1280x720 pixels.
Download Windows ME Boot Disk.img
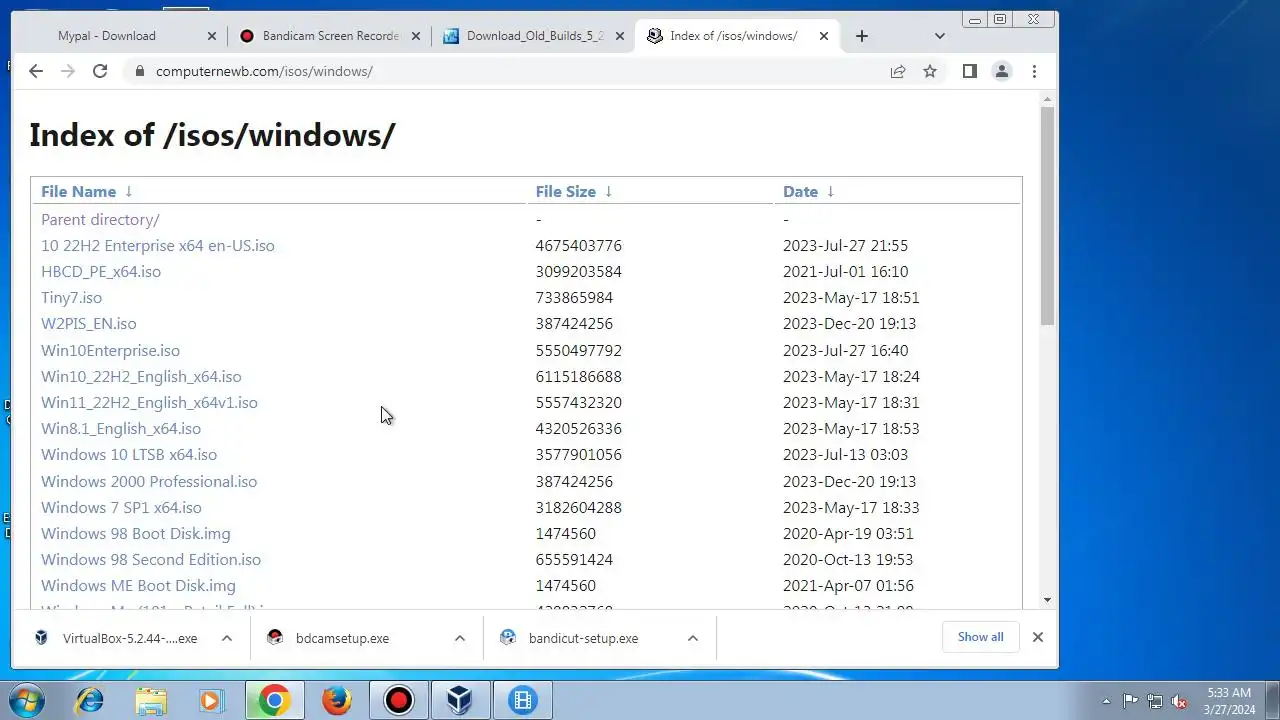tap(138, 585)
